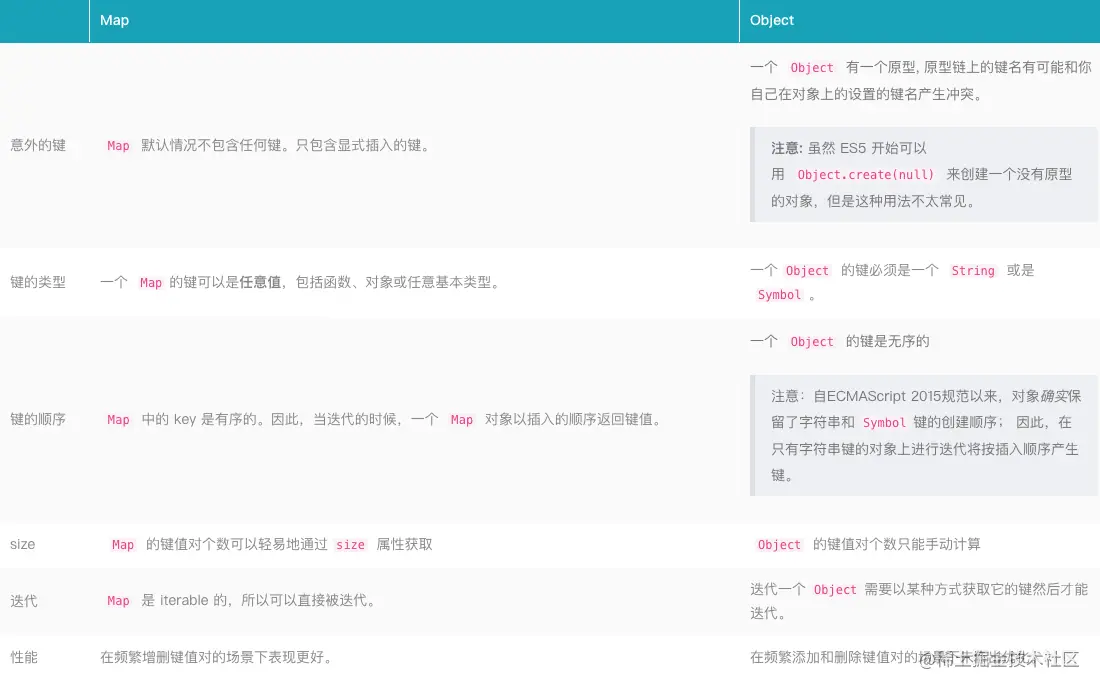This screenshot has height=690, width=1100.
Task: Click the 意外的键 row label
Action: pyautogui.click(x=38, y=145)
